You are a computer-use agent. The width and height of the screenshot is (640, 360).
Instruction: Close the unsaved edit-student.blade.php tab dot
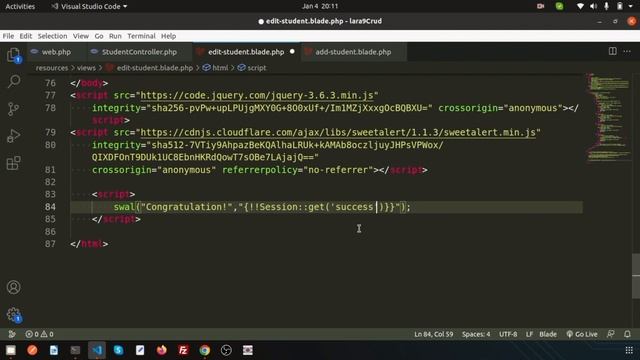[x=292, y=52]
